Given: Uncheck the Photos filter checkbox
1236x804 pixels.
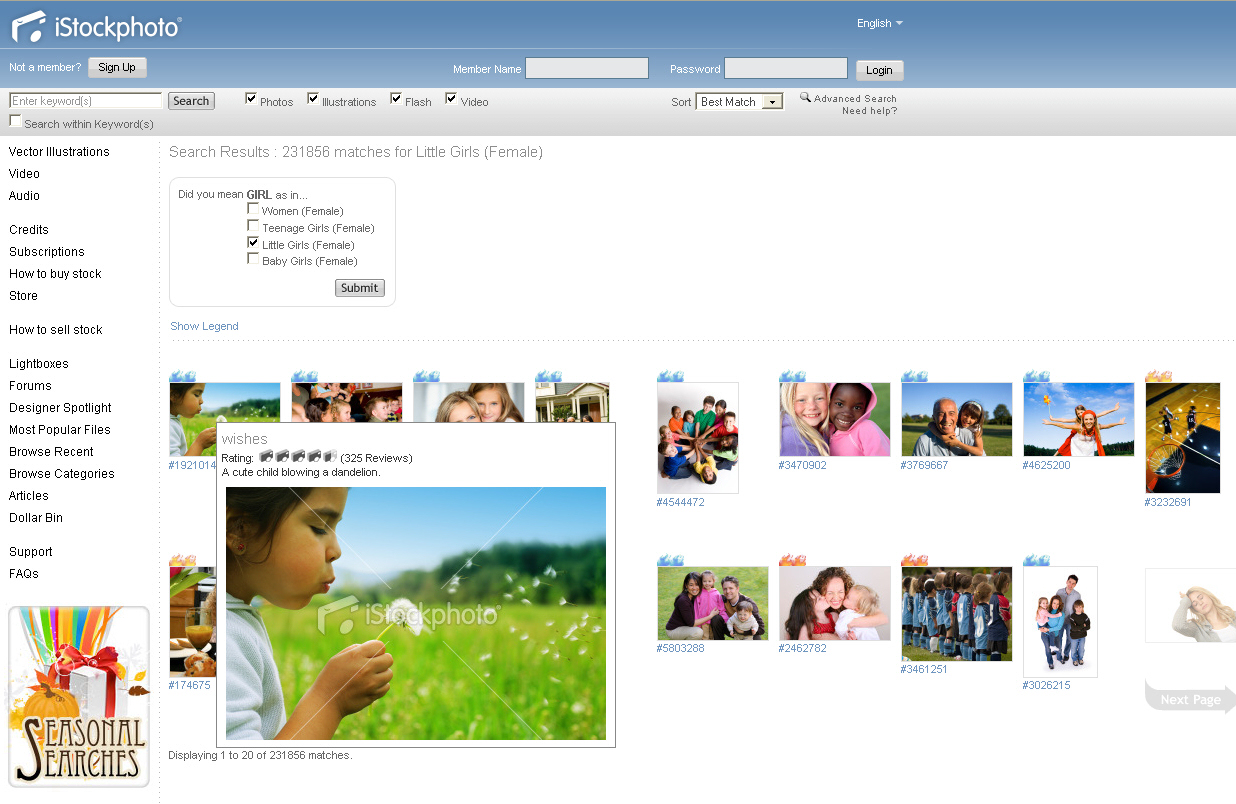Looking at the screenshot, I should [x=252, y=99].
